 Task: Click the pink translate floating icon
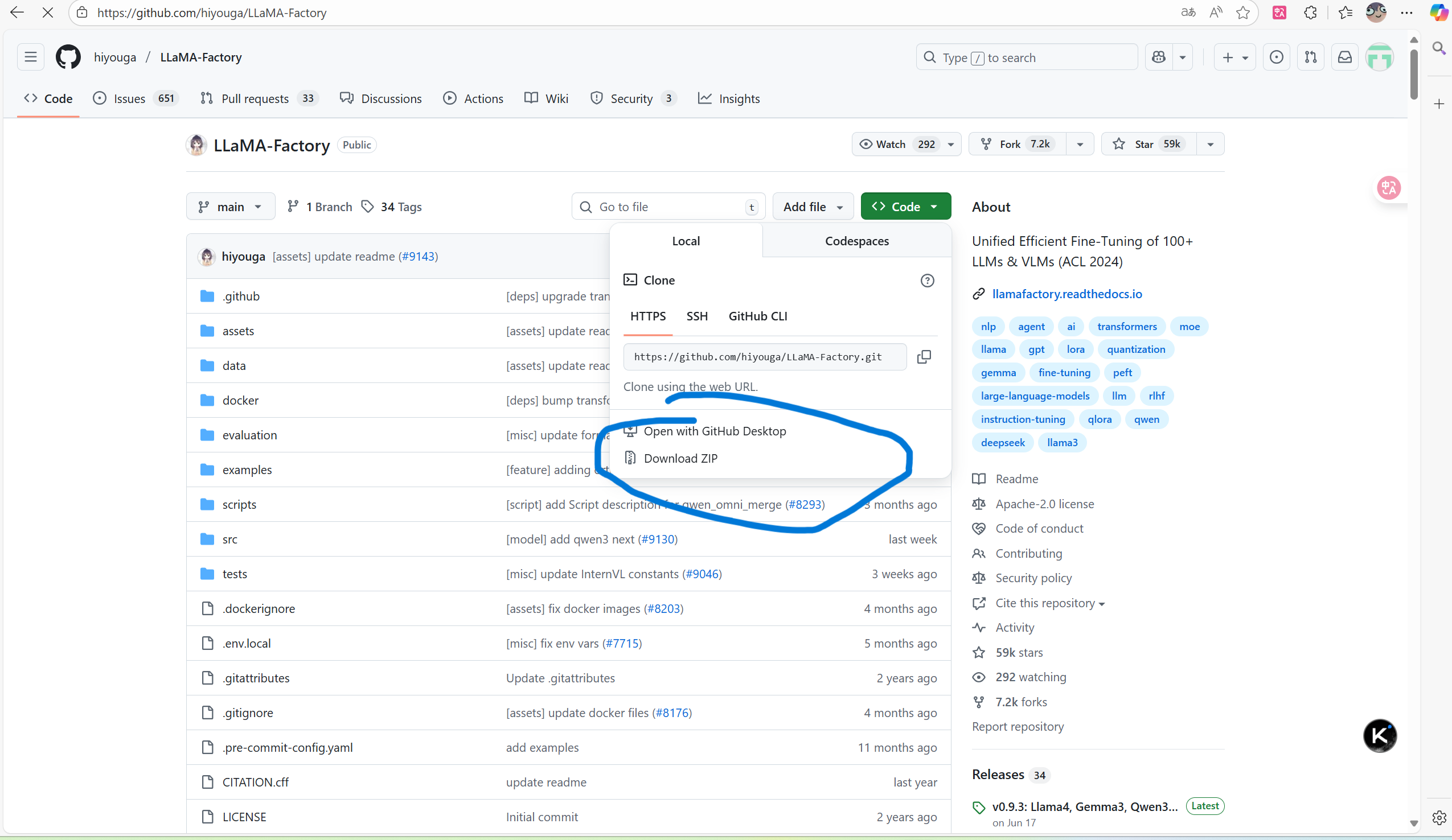point(1389,188)
